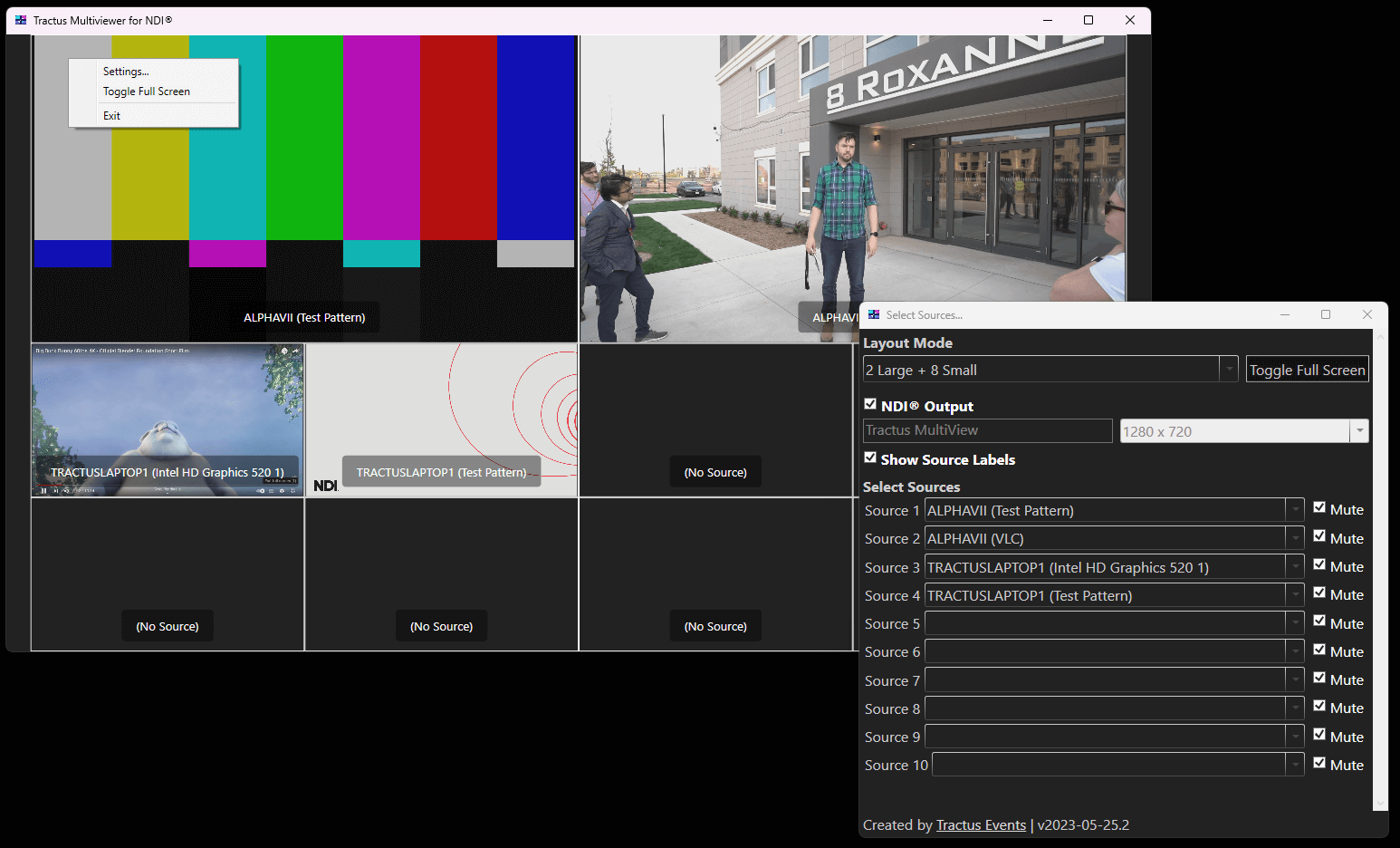1400x848 pixels.
Task: Open the video player settings gear icon
Action: [282, 491]
